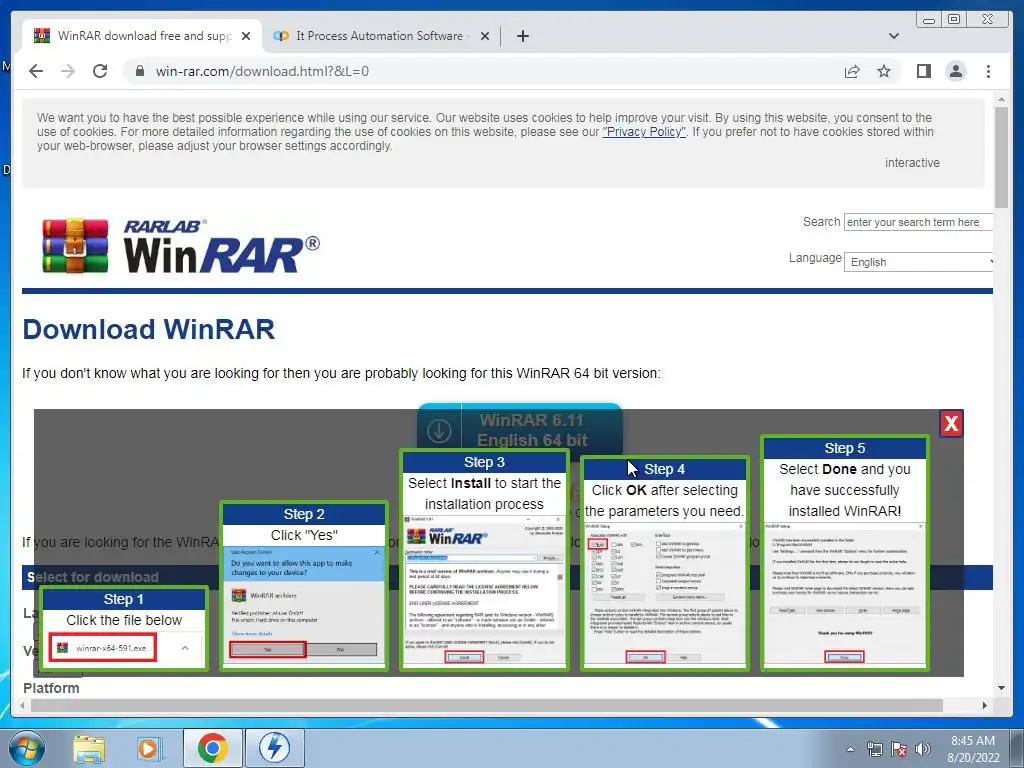This screenshot has height=768, width=1024.
Task: Open the Chrome profile avatar
Action: pos(955,71)
